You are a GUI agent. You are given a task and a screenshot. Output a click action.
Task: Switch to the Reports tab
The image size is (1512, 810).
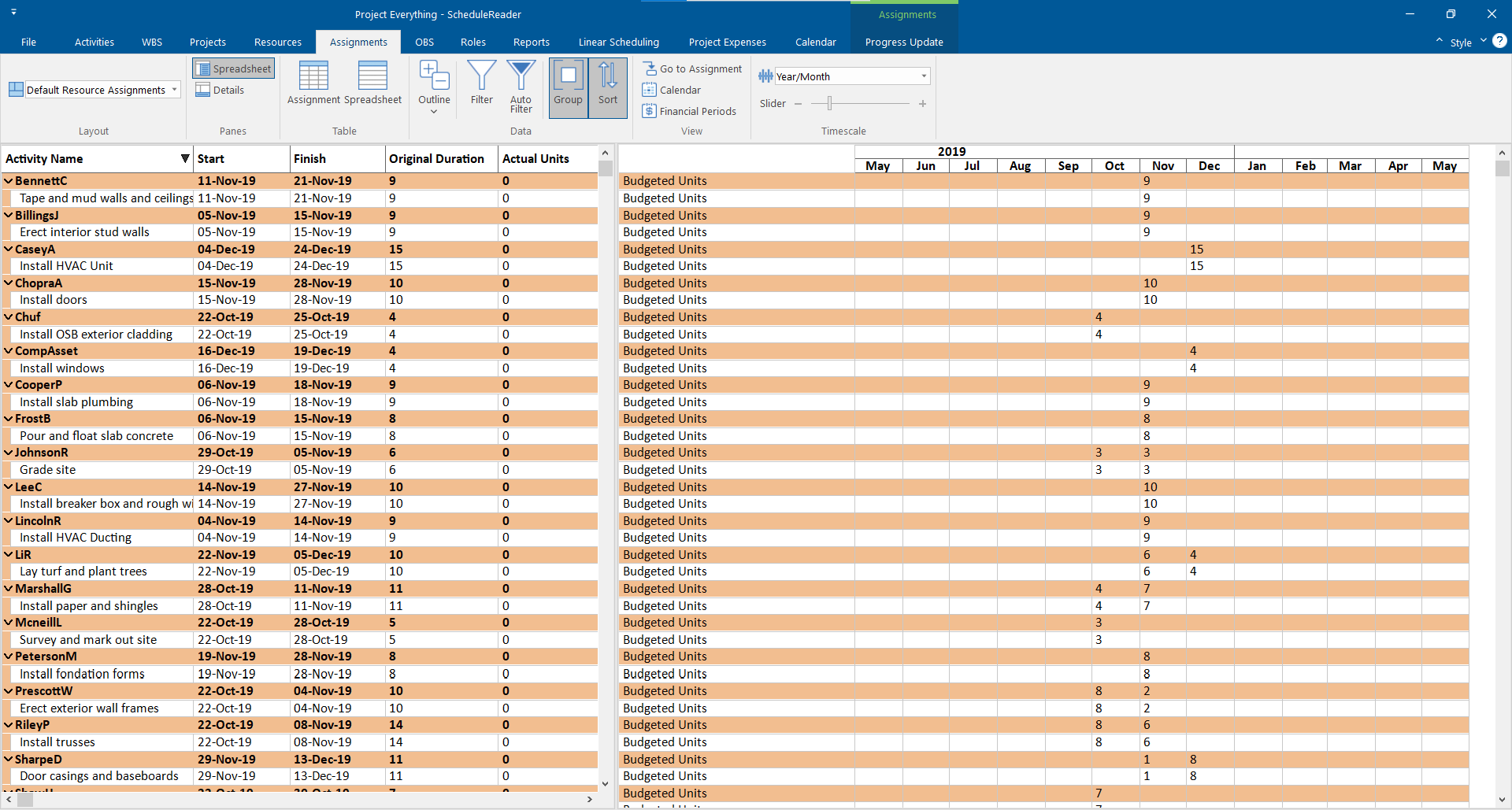click(532, 42)
